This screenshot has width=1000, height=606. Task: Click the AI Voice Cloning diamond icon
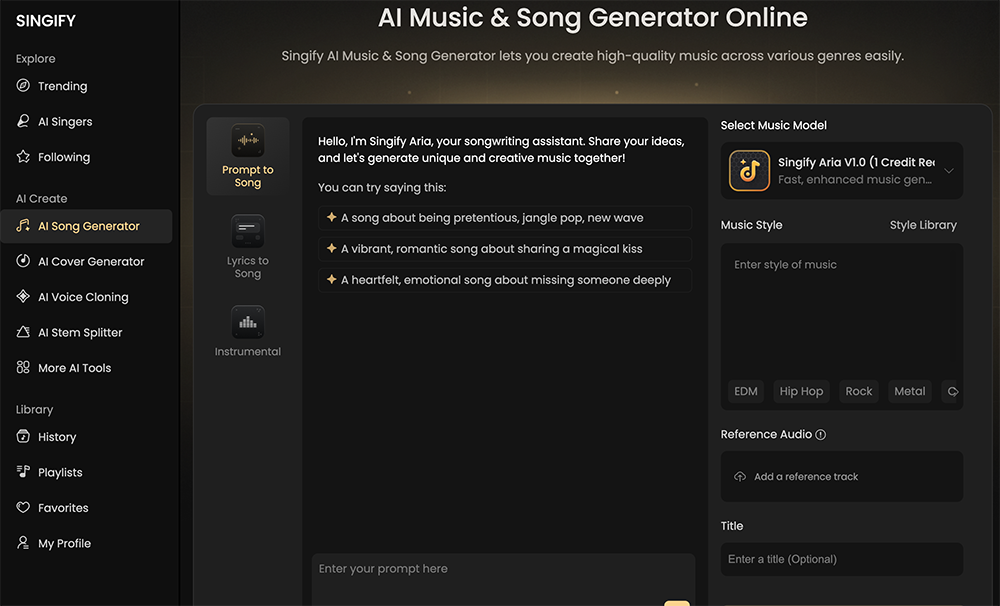tap(23, 297)
